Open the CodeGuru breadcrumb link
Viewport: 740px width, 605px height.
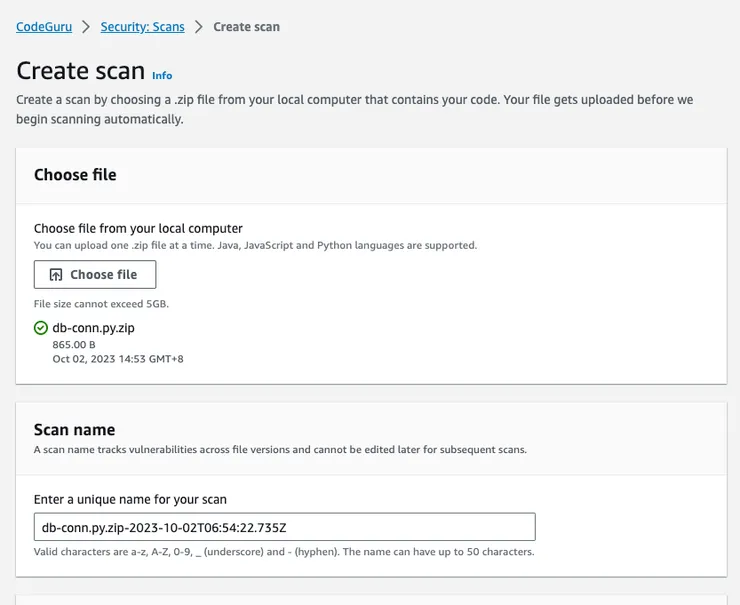pos(44,27)
